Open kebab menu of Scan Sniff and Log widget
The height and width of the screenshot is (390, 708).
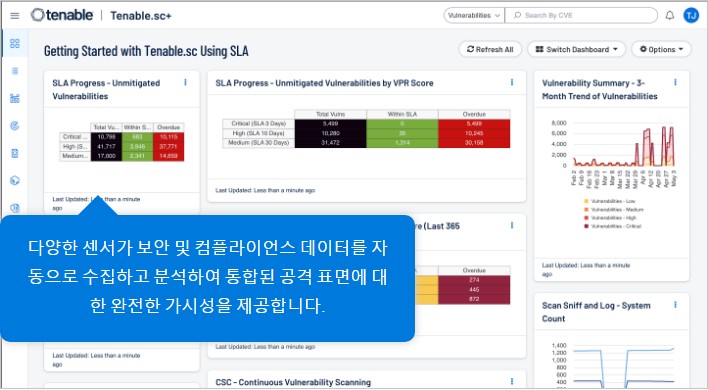(675, 305)
